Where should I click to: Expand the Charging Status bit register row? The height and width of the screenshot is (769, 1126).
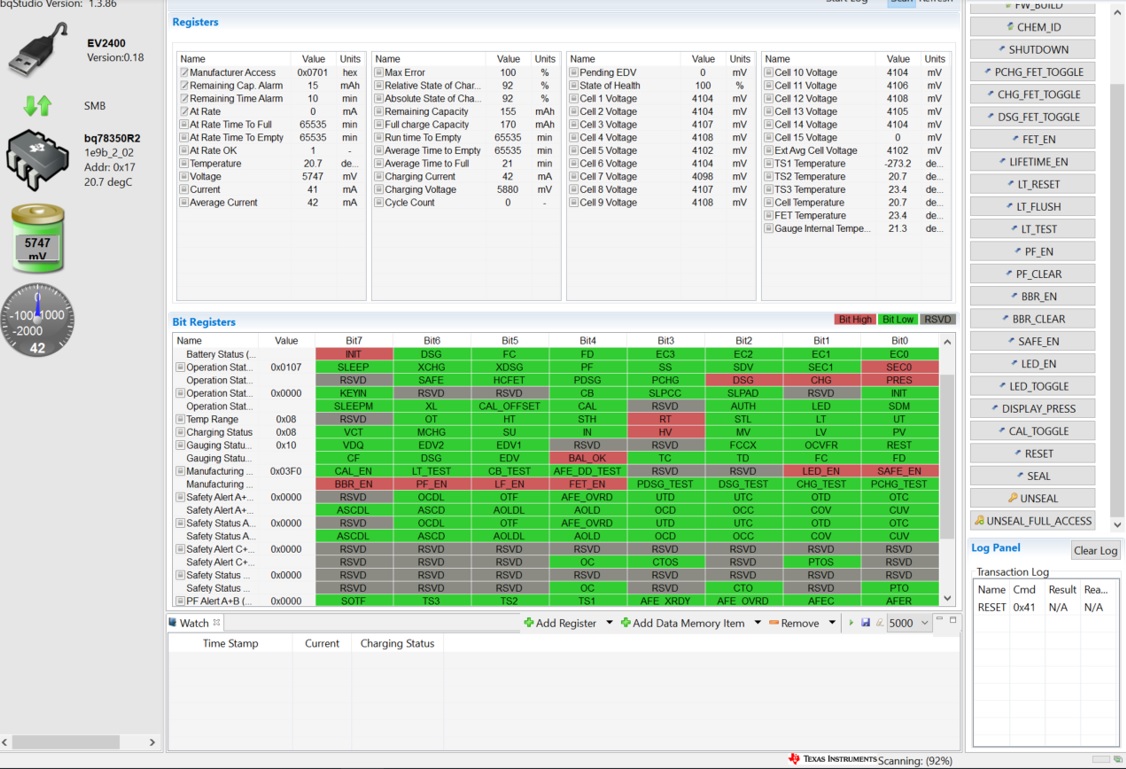tap(180, 432)
